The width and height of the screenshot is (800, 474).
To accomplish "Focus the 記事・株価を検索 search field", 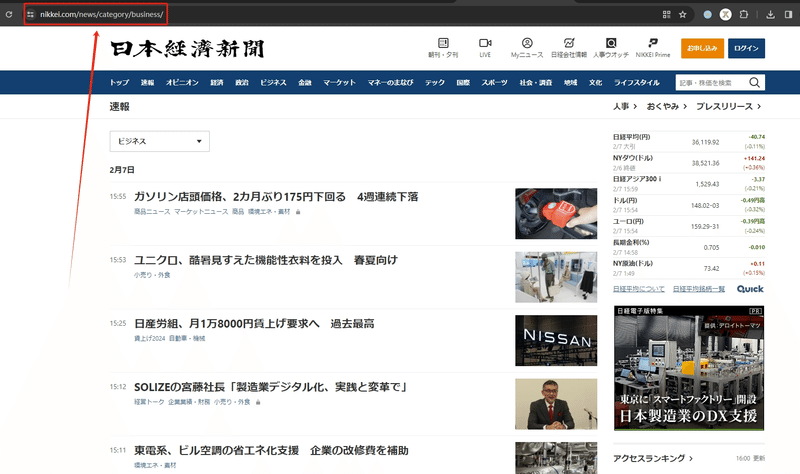I will click(x=712, y=82).
